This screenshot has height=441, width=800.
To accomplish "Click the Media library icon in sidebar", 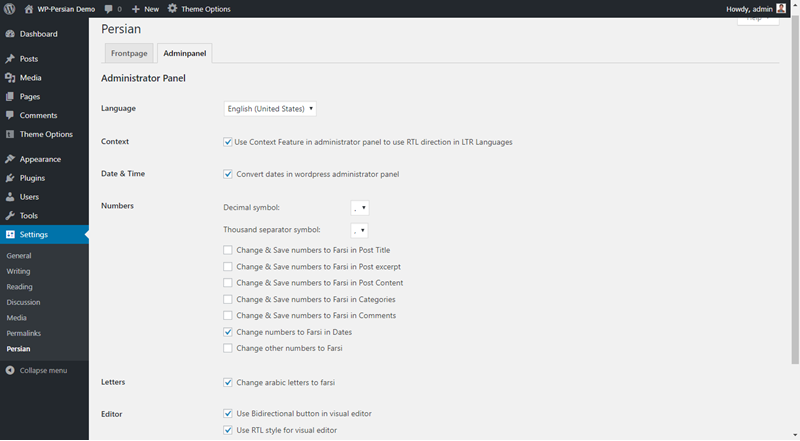I will pyautogui.click(x=10, y=78).
